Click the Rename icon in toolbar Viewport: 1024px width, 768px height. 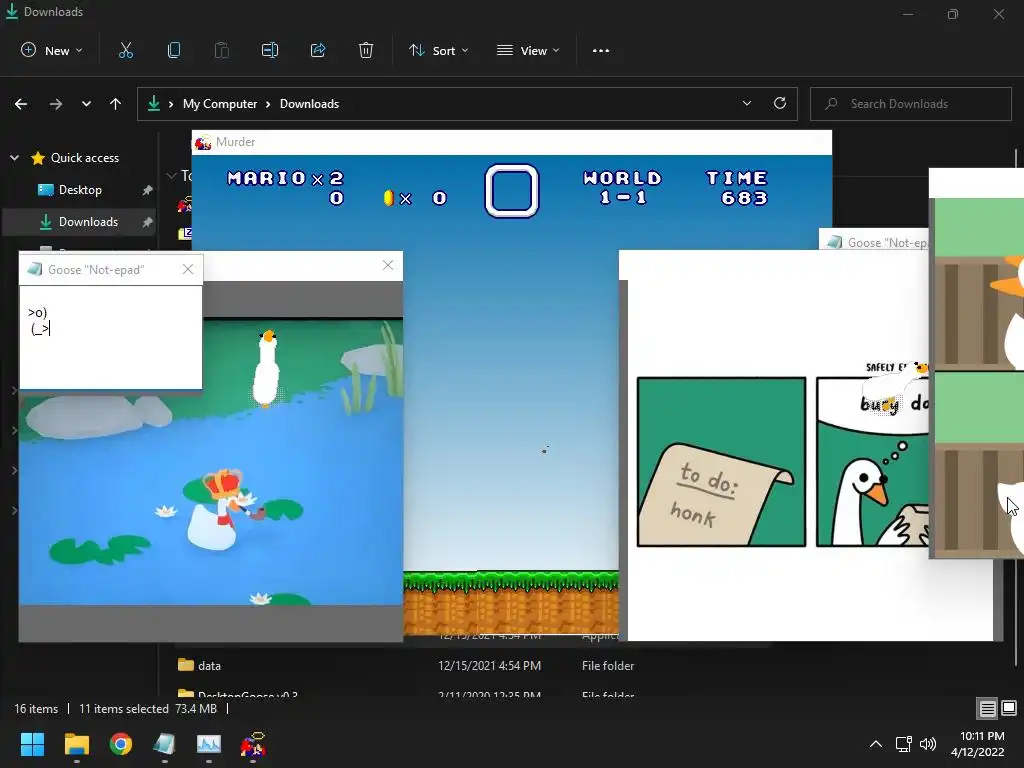[270, 50]
